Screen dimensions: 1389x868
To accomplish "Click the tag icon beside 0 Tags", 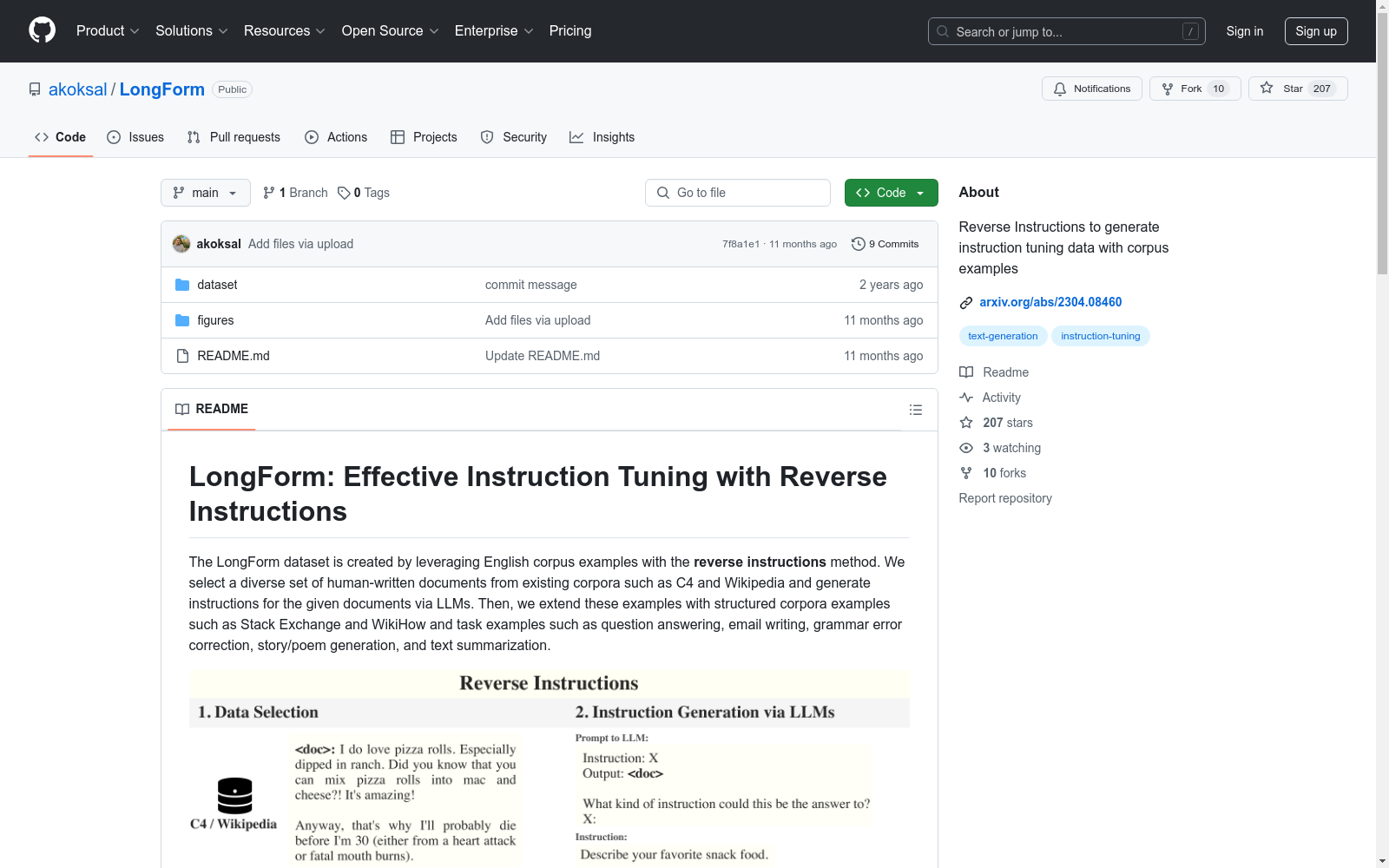I will [x=344, y=193].
